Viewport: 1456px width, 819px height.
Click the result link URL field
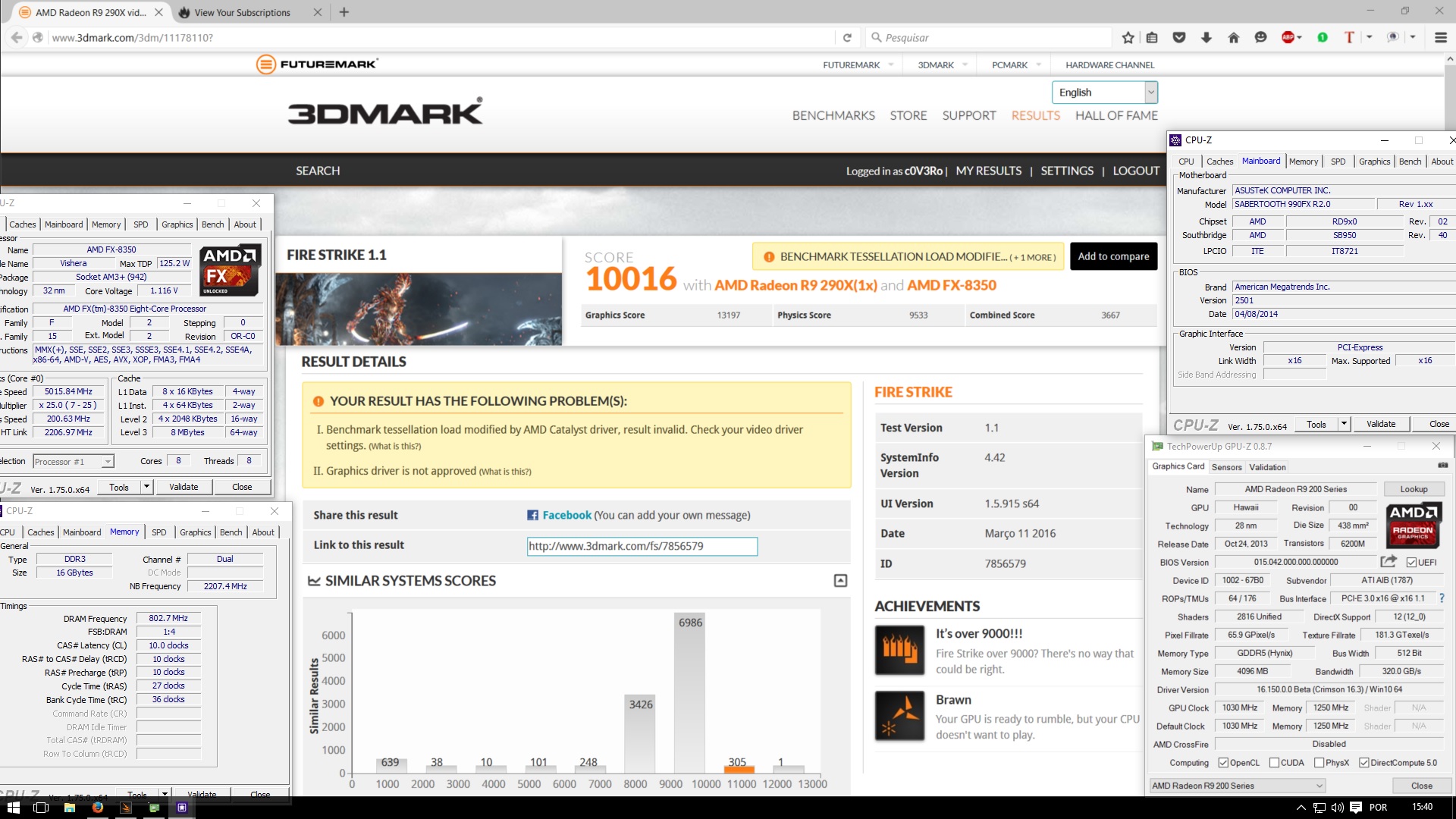click(x=642, y=546)
